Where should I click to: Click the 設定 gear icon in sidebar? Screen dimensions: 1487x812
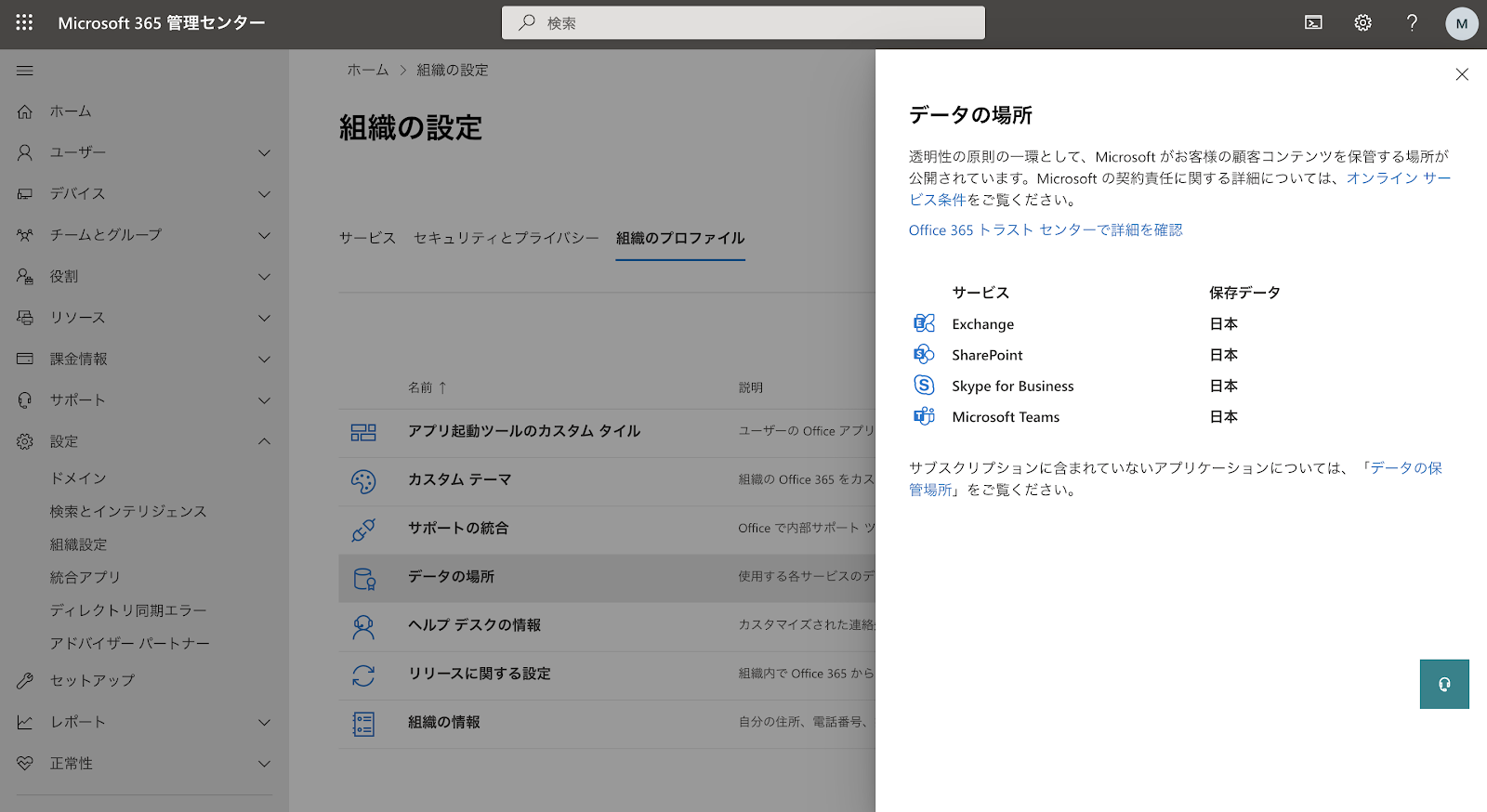click(25, 441)
